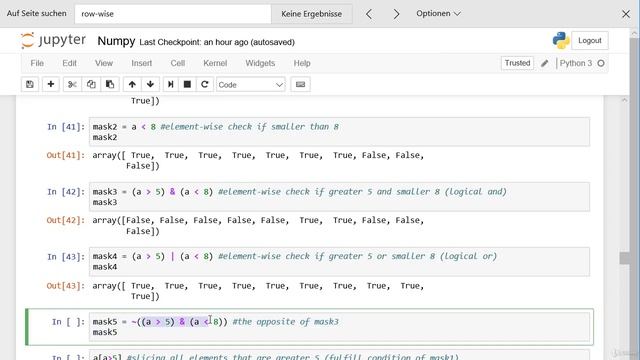
Task: Open the command palette keyboard icon
Action: tap(300, 84)
